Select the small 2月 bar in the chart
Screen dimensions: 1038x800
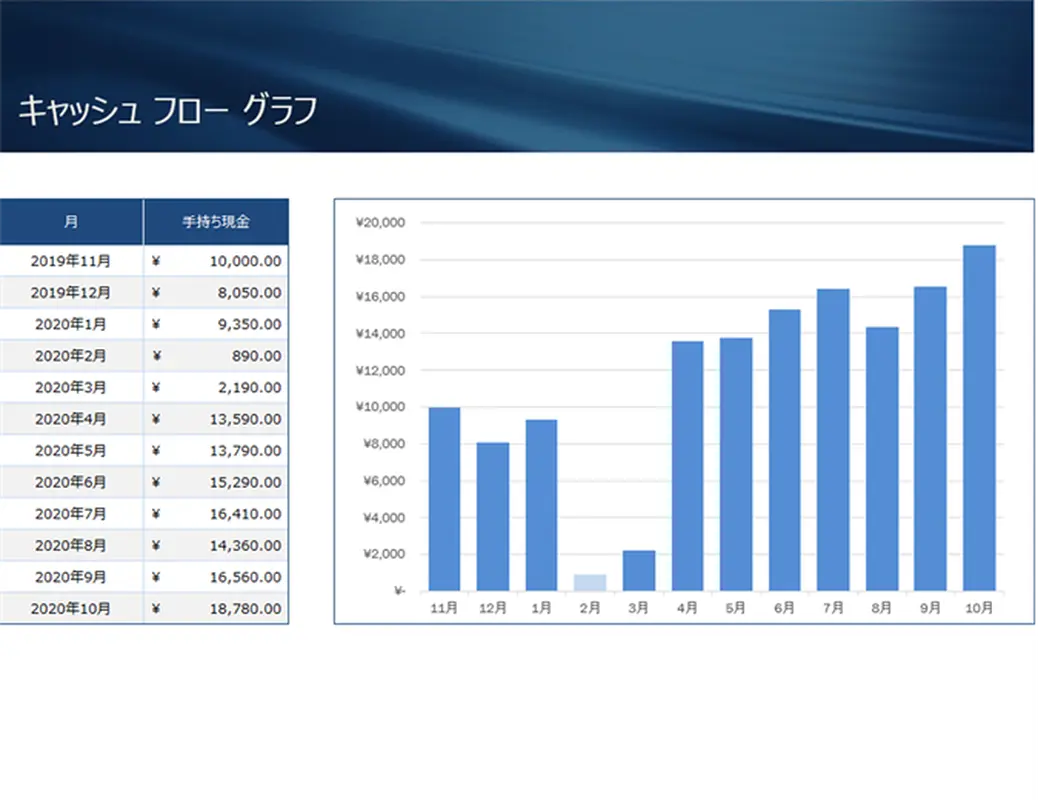(590, 580)
